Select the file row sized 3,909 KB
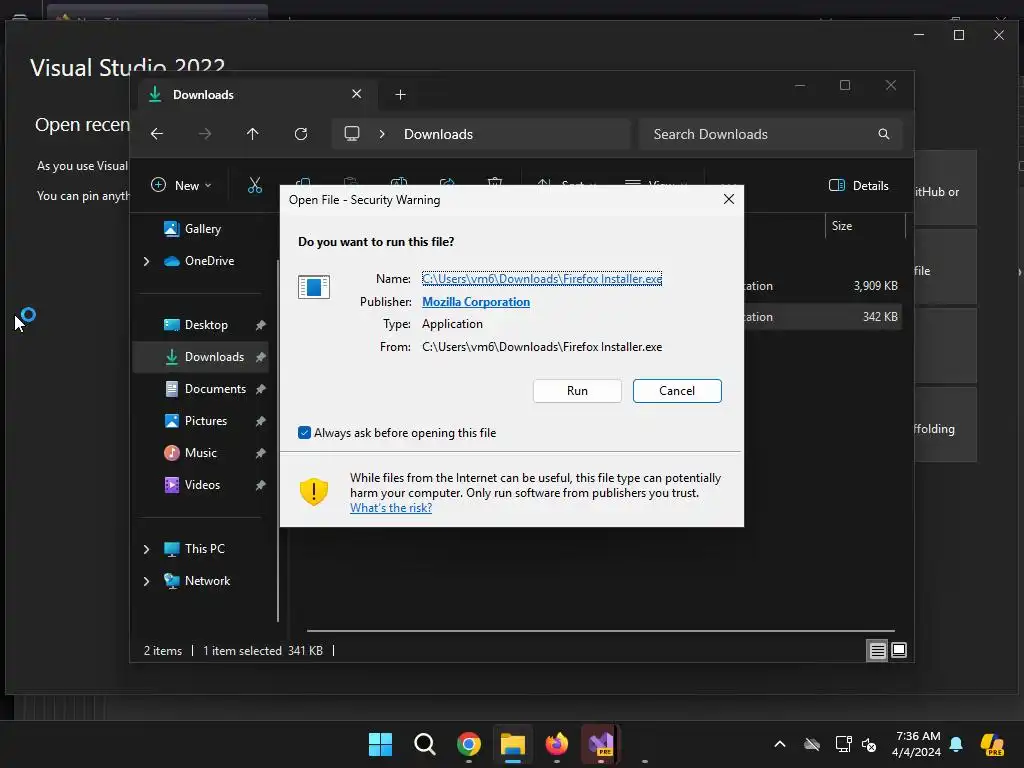1024x768 pixels. pyautogui.click(x=823, y=285)
